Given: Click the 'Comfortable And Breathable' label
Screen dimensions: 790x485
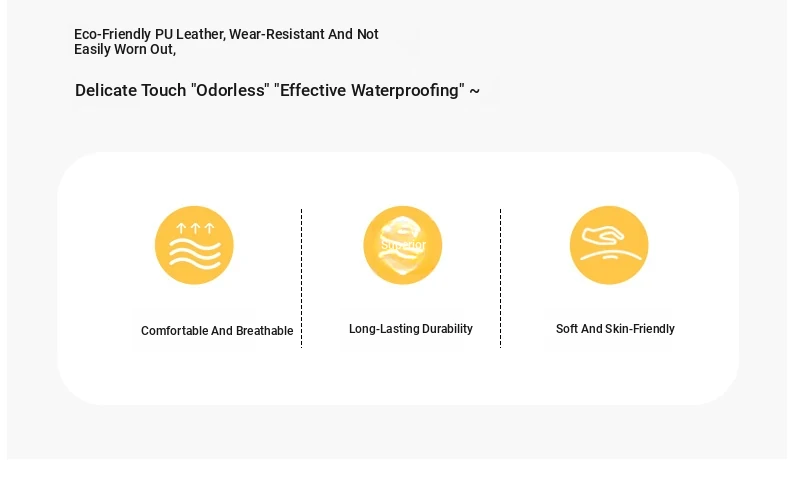Looking at the screenshot, I should pos(217,331).
